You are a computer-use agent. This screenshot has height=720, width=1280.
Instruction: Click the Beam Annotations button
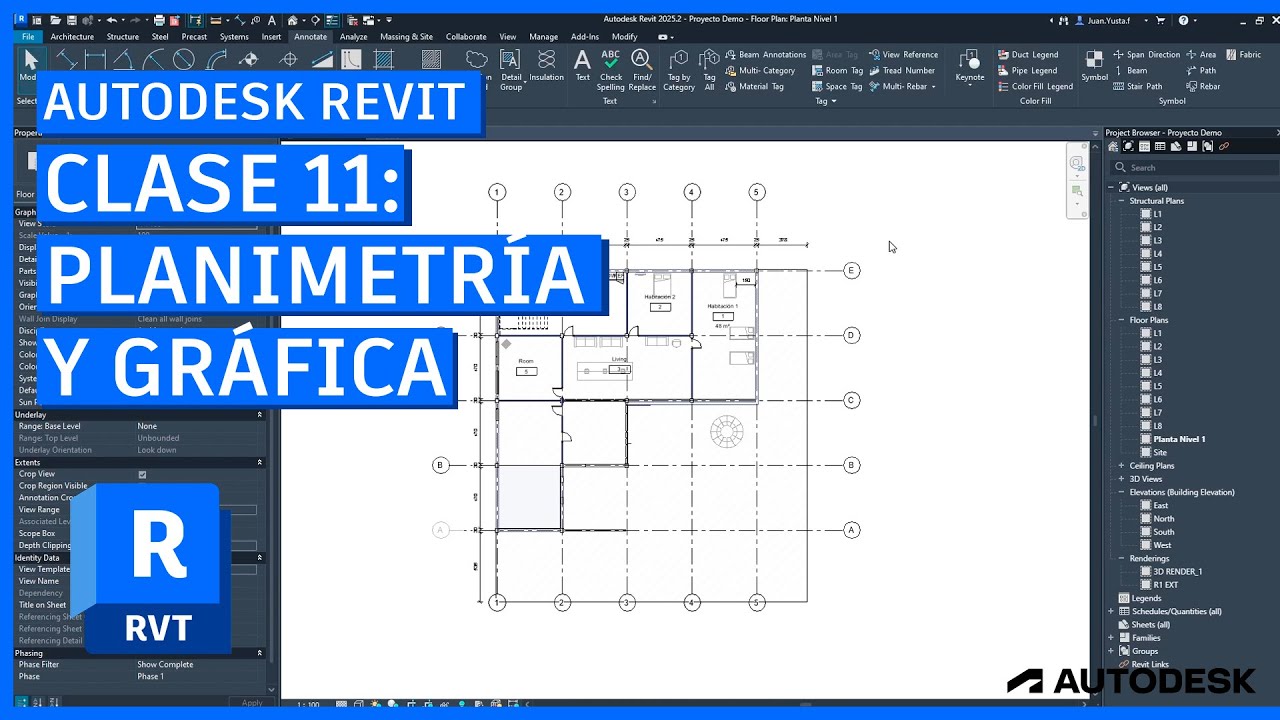pyautogui.click(x=765, y=54)
